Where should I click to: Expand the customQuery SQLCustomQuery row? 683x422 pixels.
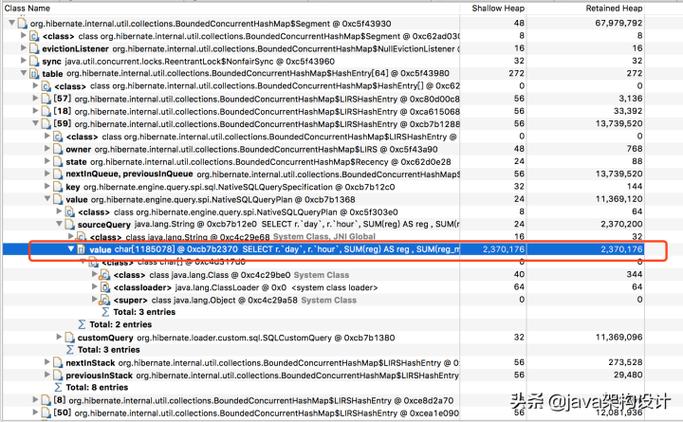(x=59, y=337)
